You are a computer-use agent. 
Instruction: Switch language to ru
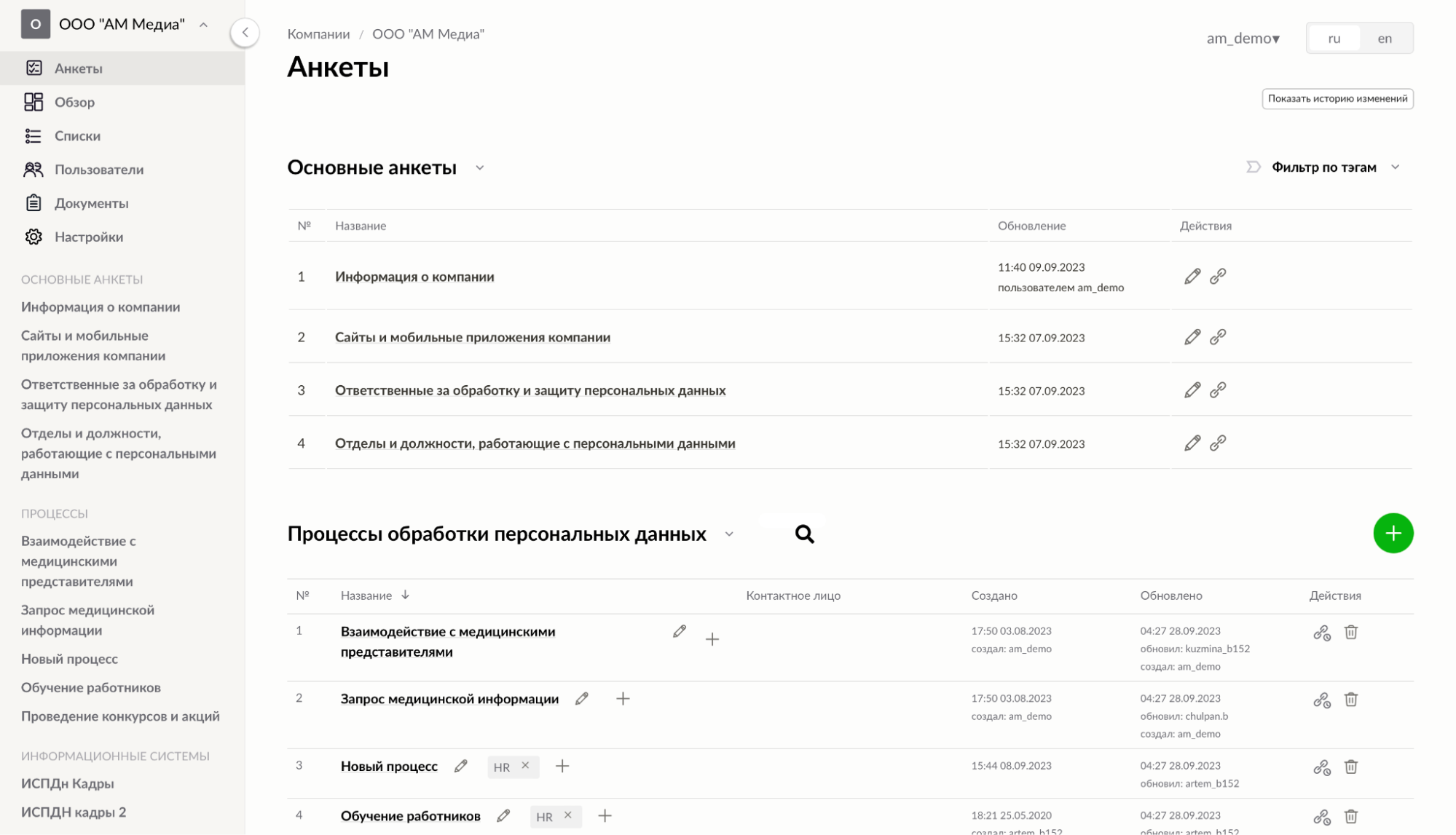point(1334,39)
